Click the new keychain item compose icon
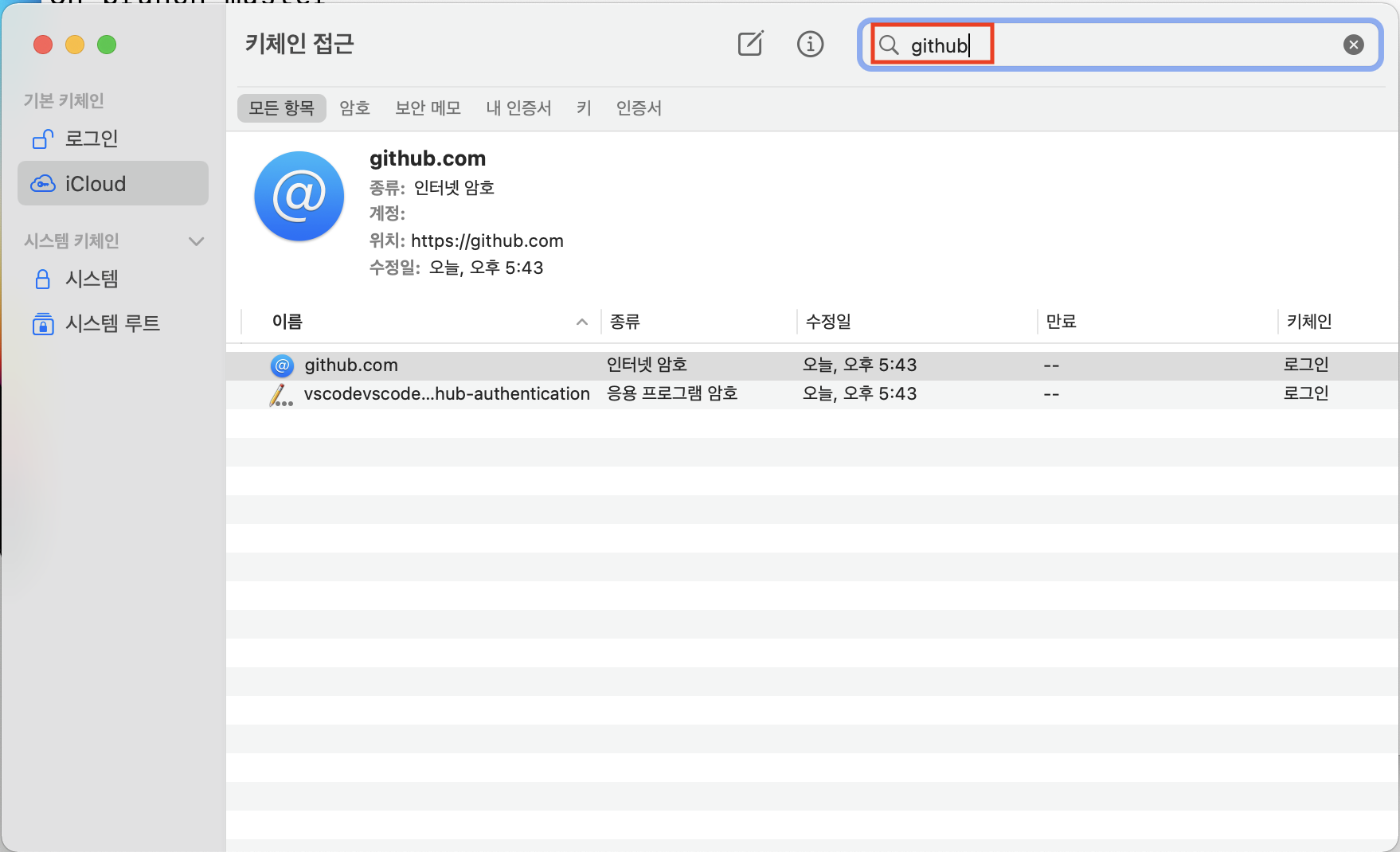Image resolution: width=1400 pixels, height=852 pixels. tap(750, 44)
